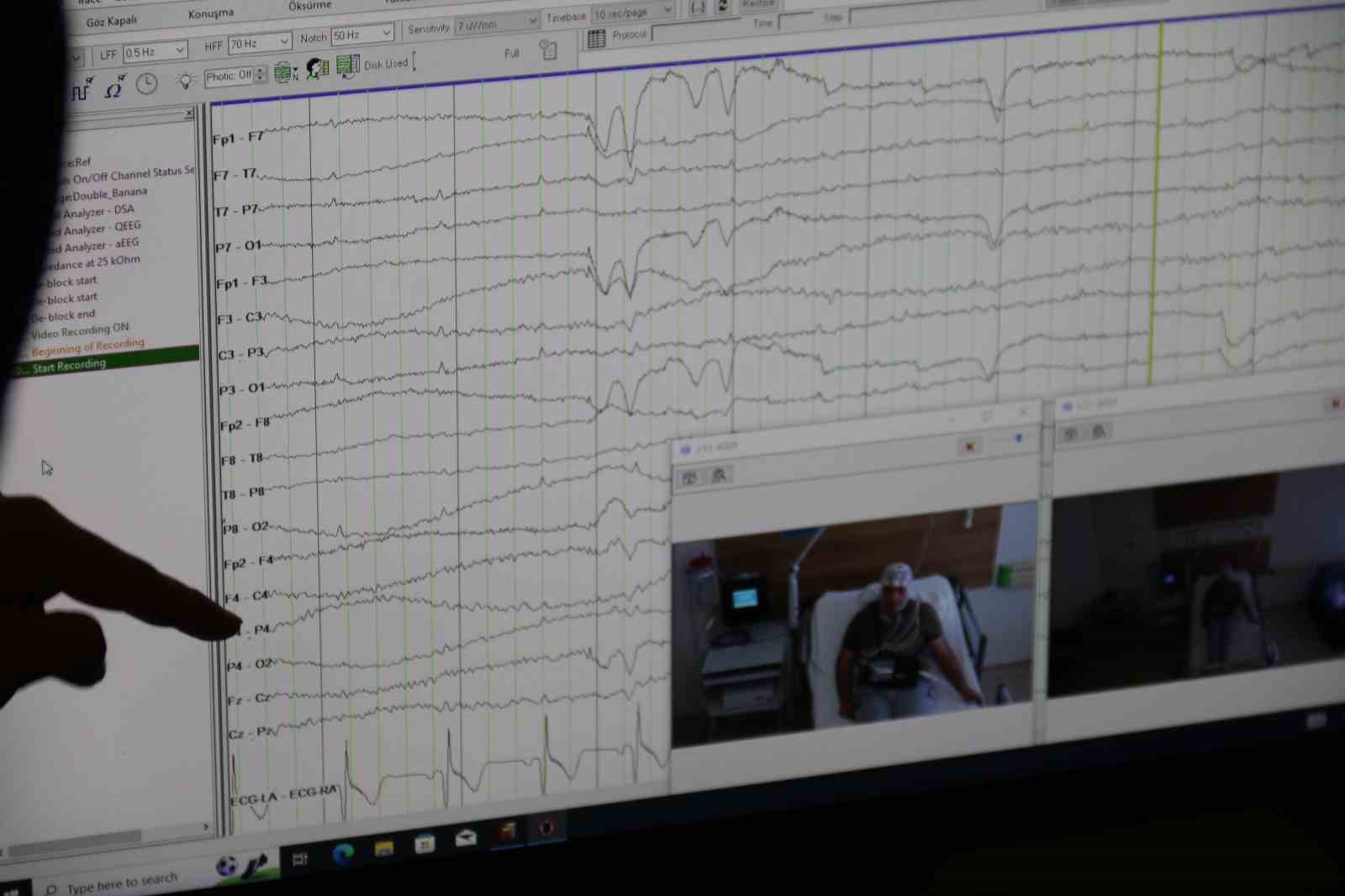Click the Fz - Cz channel label
Viewport: 1345px width, 896px height.
[250, 699]
